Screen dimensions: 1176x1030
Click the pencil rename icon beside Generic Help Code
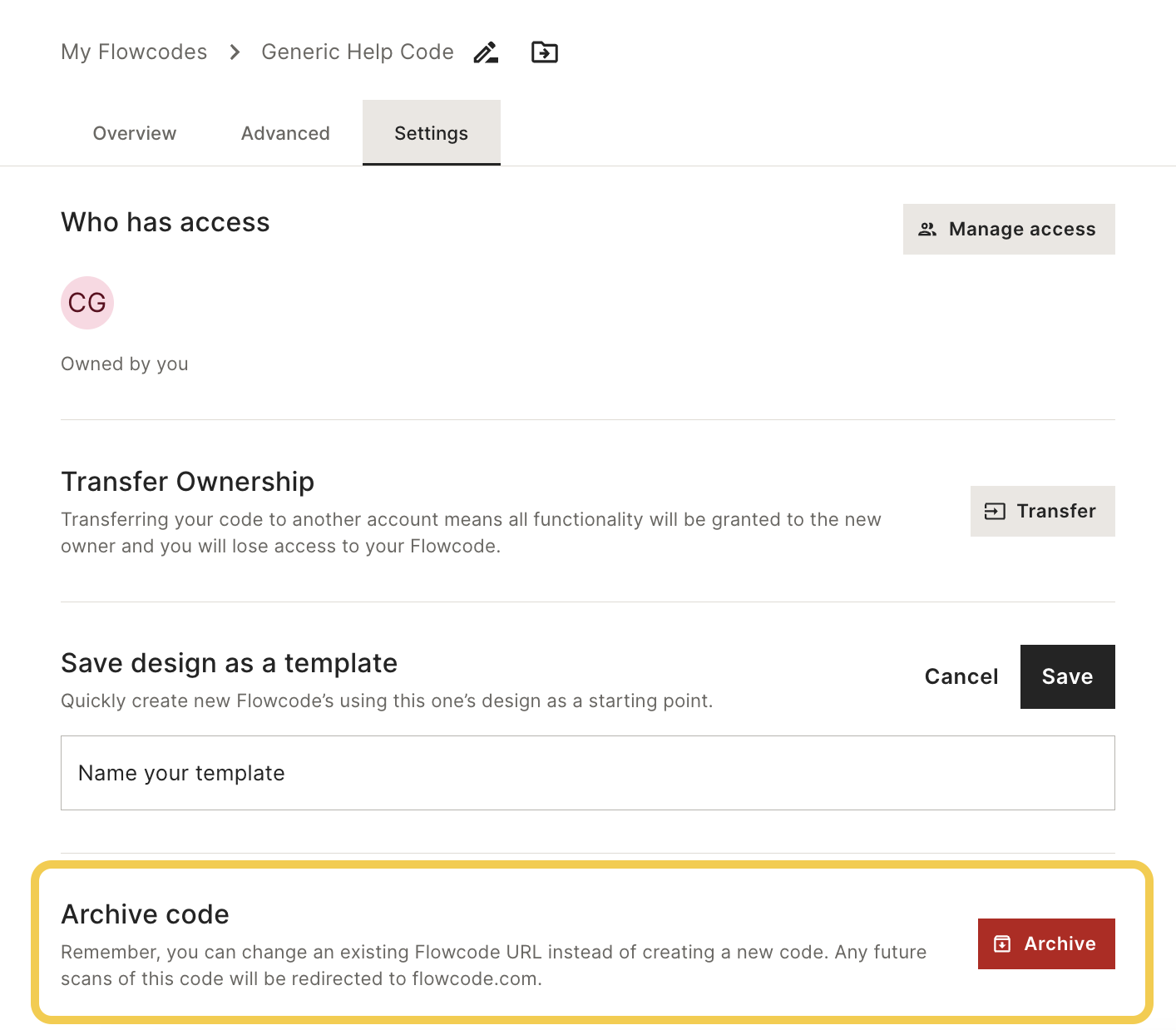click(x=486, y=52)
